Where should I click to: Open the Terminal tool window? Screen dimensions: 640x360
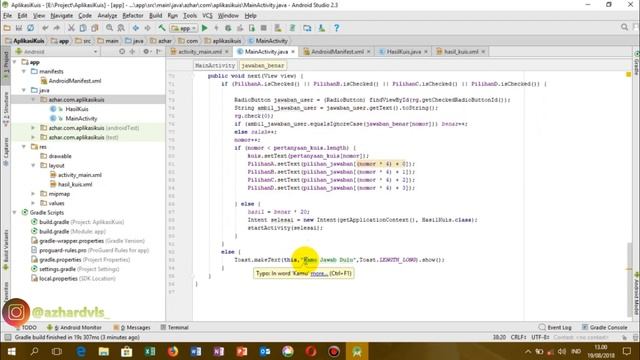[174, 328]
